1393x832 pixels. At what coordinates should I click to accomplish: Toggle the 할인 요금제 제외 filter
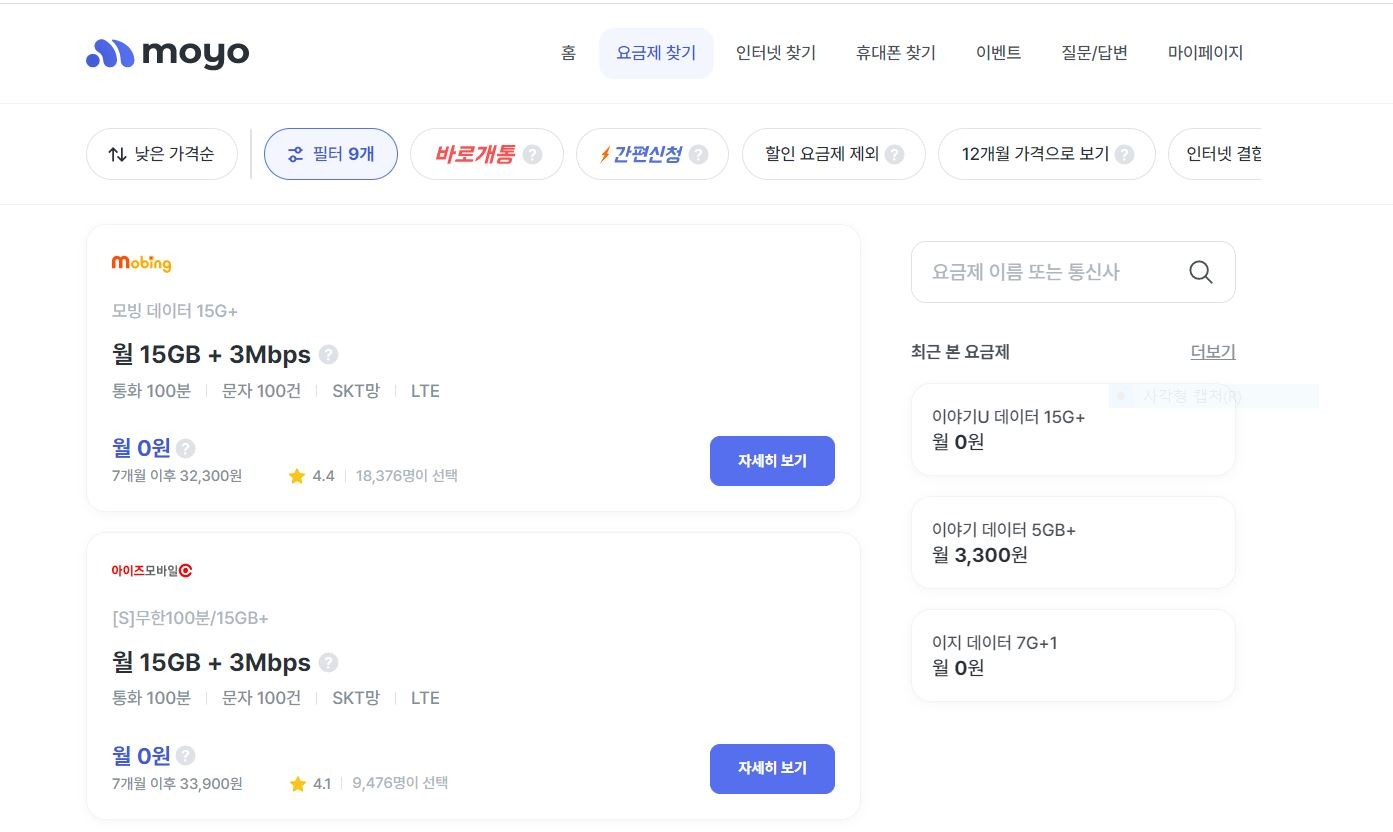822,154
